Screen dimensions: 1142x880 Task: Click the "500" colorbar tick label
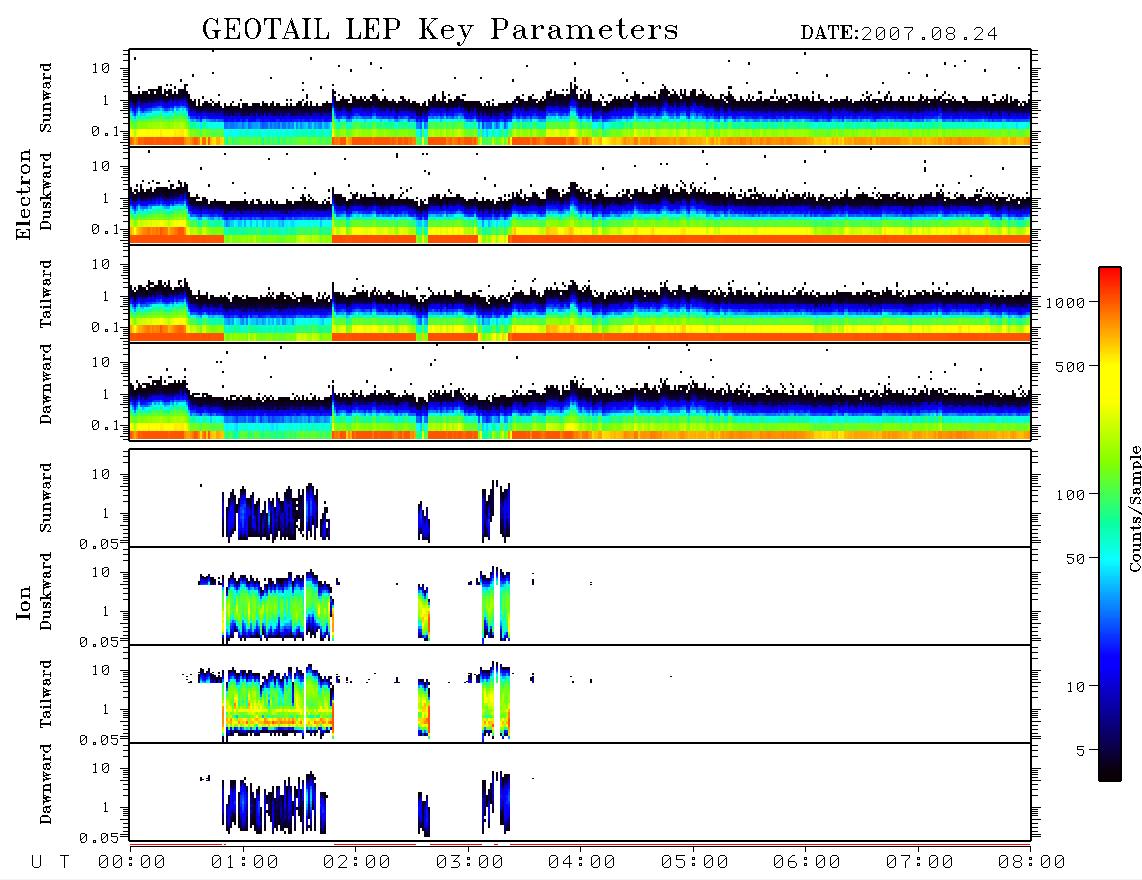(1071, 367)
